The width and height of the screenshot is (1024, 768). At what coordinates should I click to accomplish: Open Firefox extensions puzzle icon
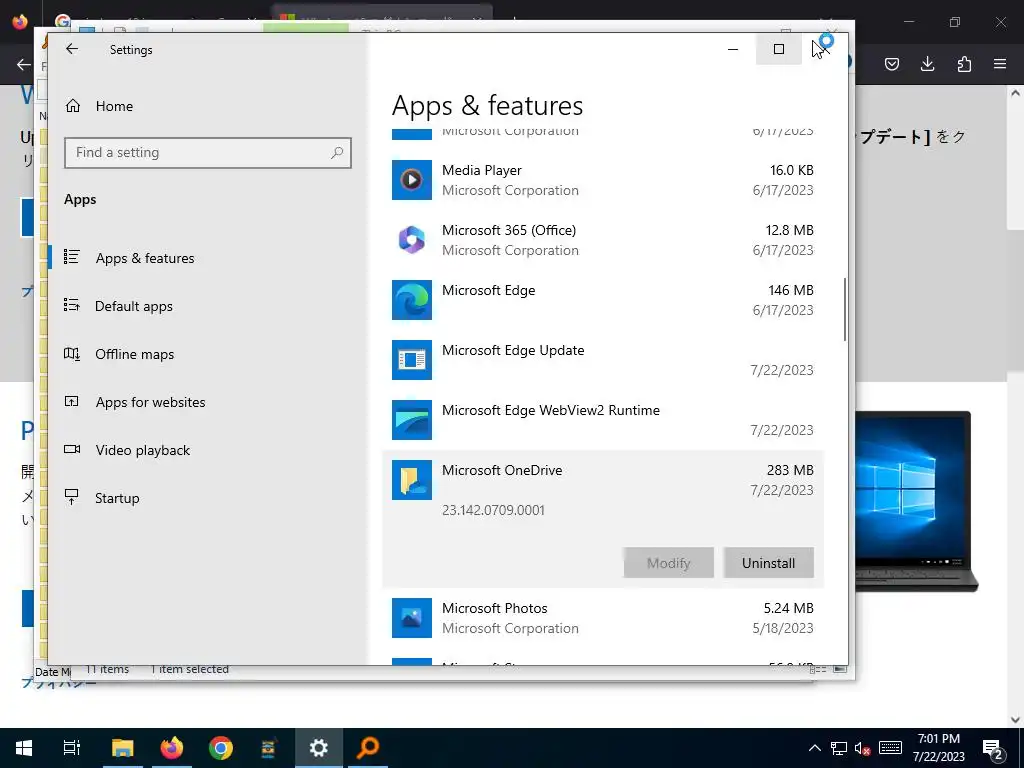(x=964, y=64)
